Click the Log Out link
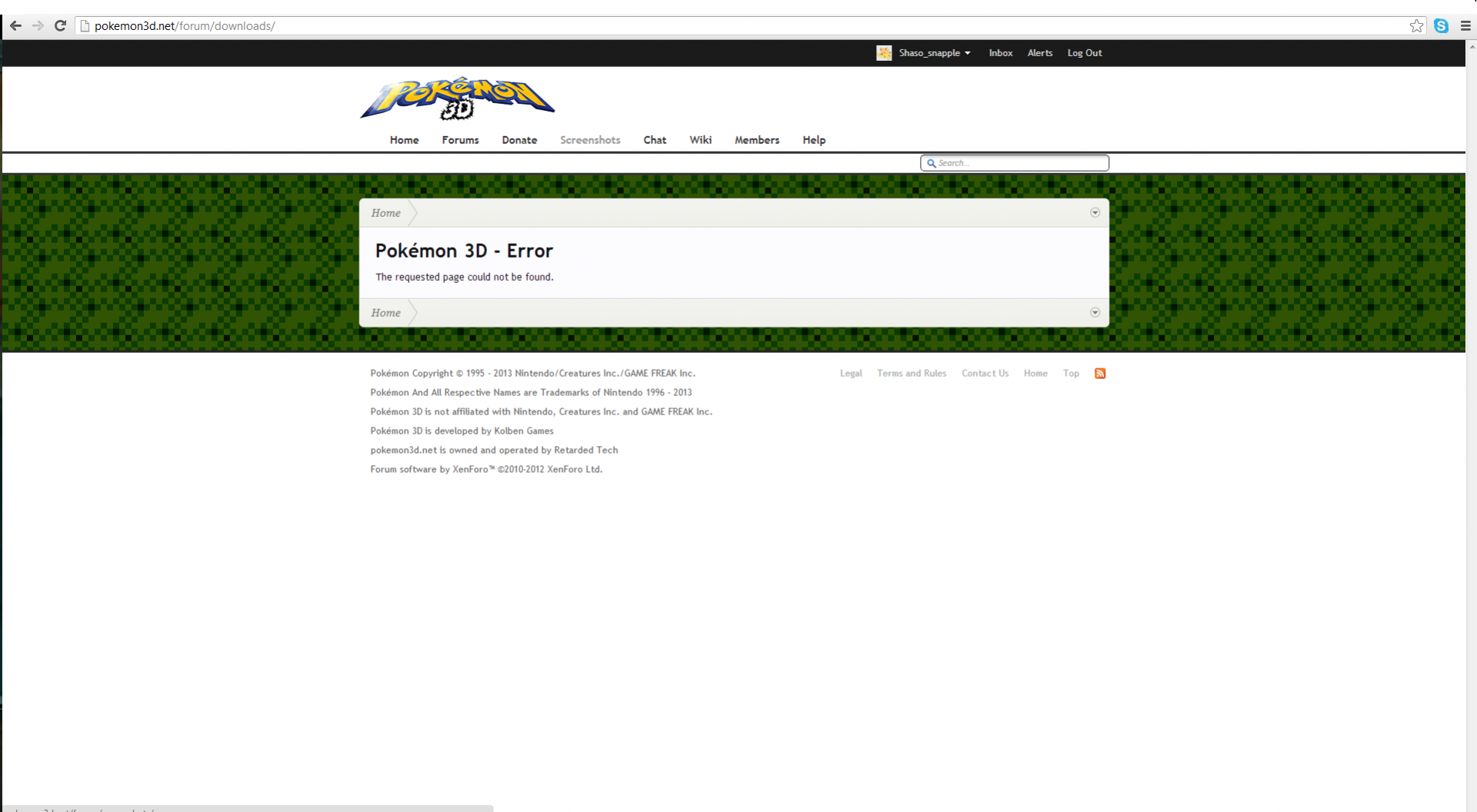 (x=1084, y=53)
